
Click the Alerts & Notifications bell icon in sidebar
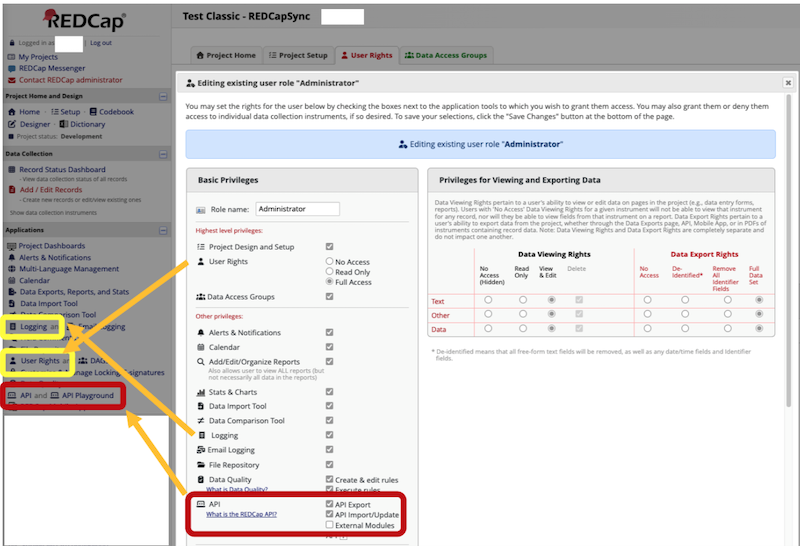pyautogui.click(x=12, y=258)
